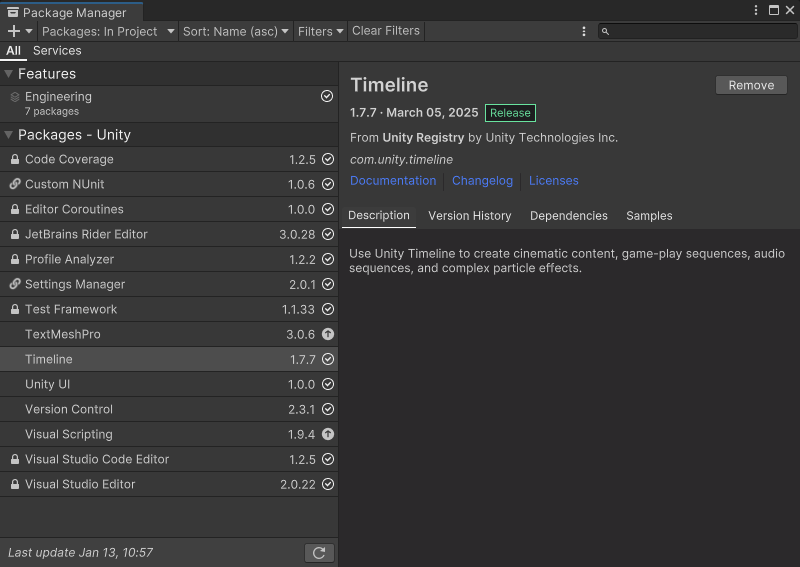800x567 pixels.
Task: Open the Dependencies tab
Action: (x=568, y=216)
